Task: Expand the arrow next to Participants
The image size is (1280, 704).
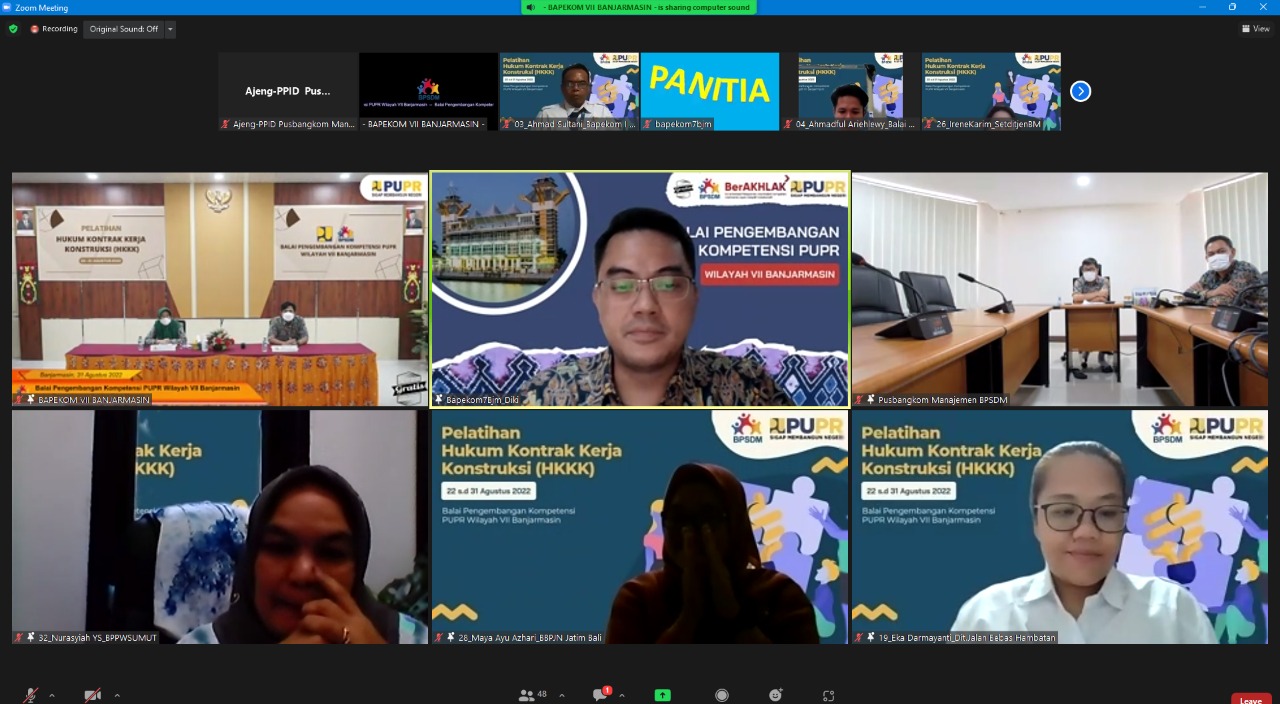Action: pos(561,695)
